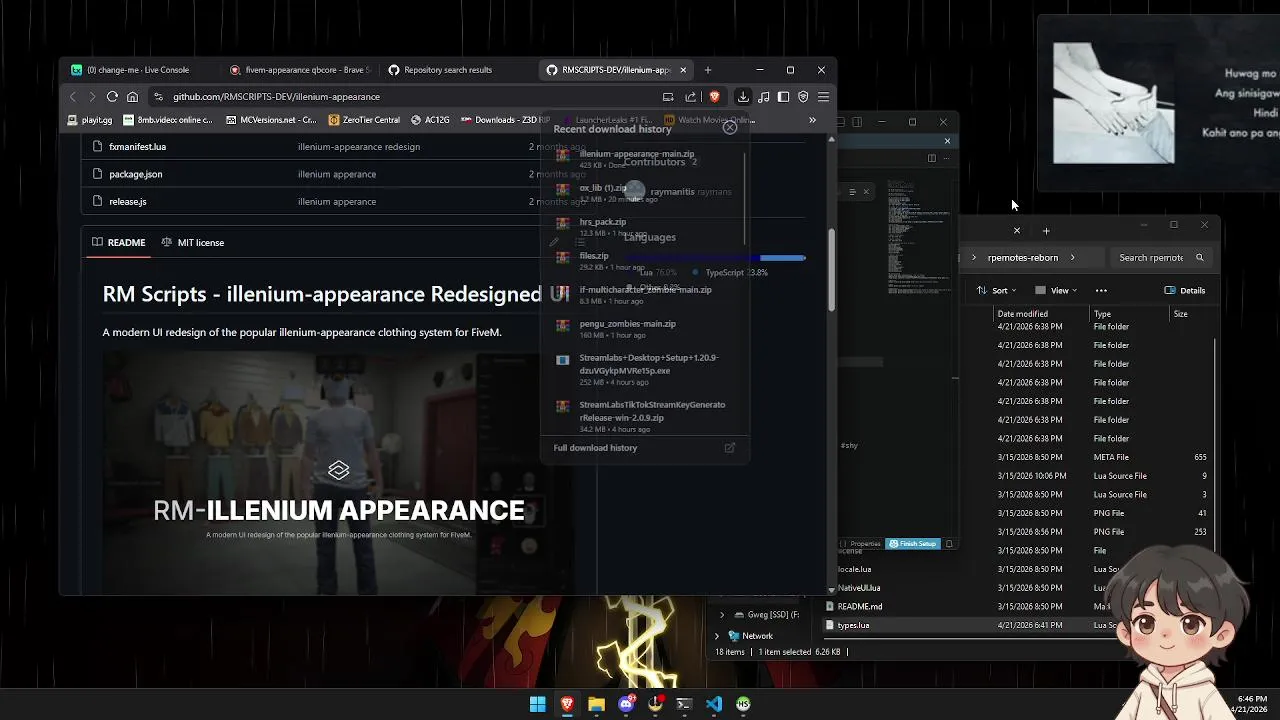Close the RMSCRIPTS-DEV illenium tab
The height and width of the screenshot is (720, 1280).
click(683, 70)
